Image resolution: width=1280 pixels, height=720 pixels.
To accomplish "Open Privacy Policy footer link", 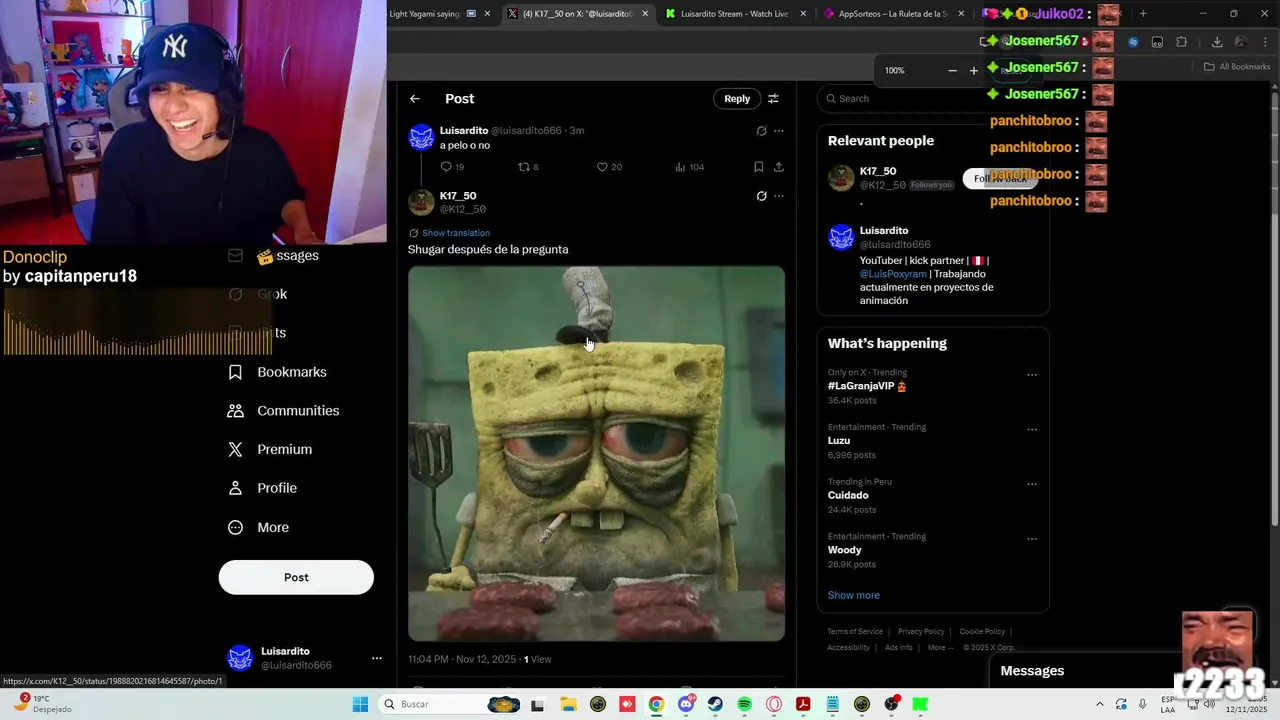I will click(921, 632).
